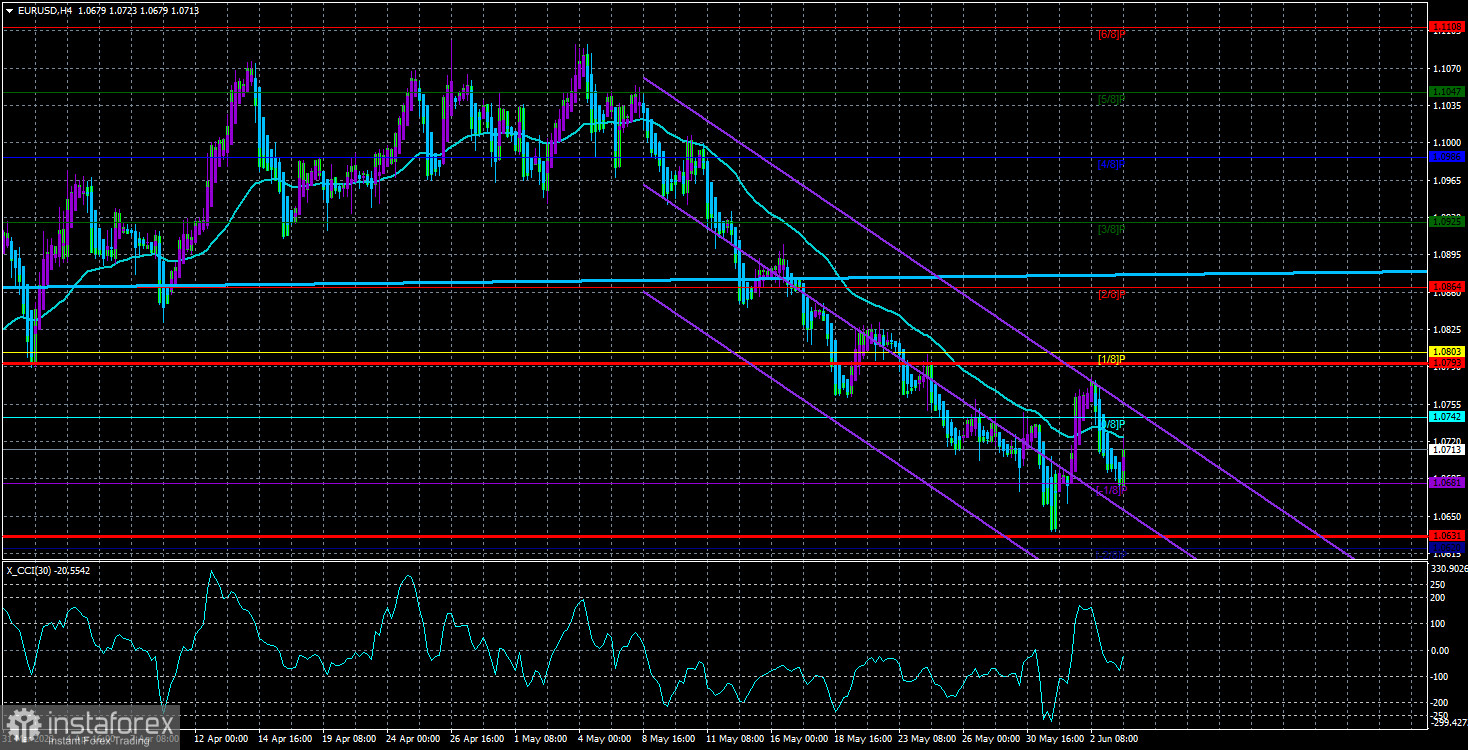Select the [3/8]P Murrey level label
1468x750 pixels.
(x=1111, y=229)
